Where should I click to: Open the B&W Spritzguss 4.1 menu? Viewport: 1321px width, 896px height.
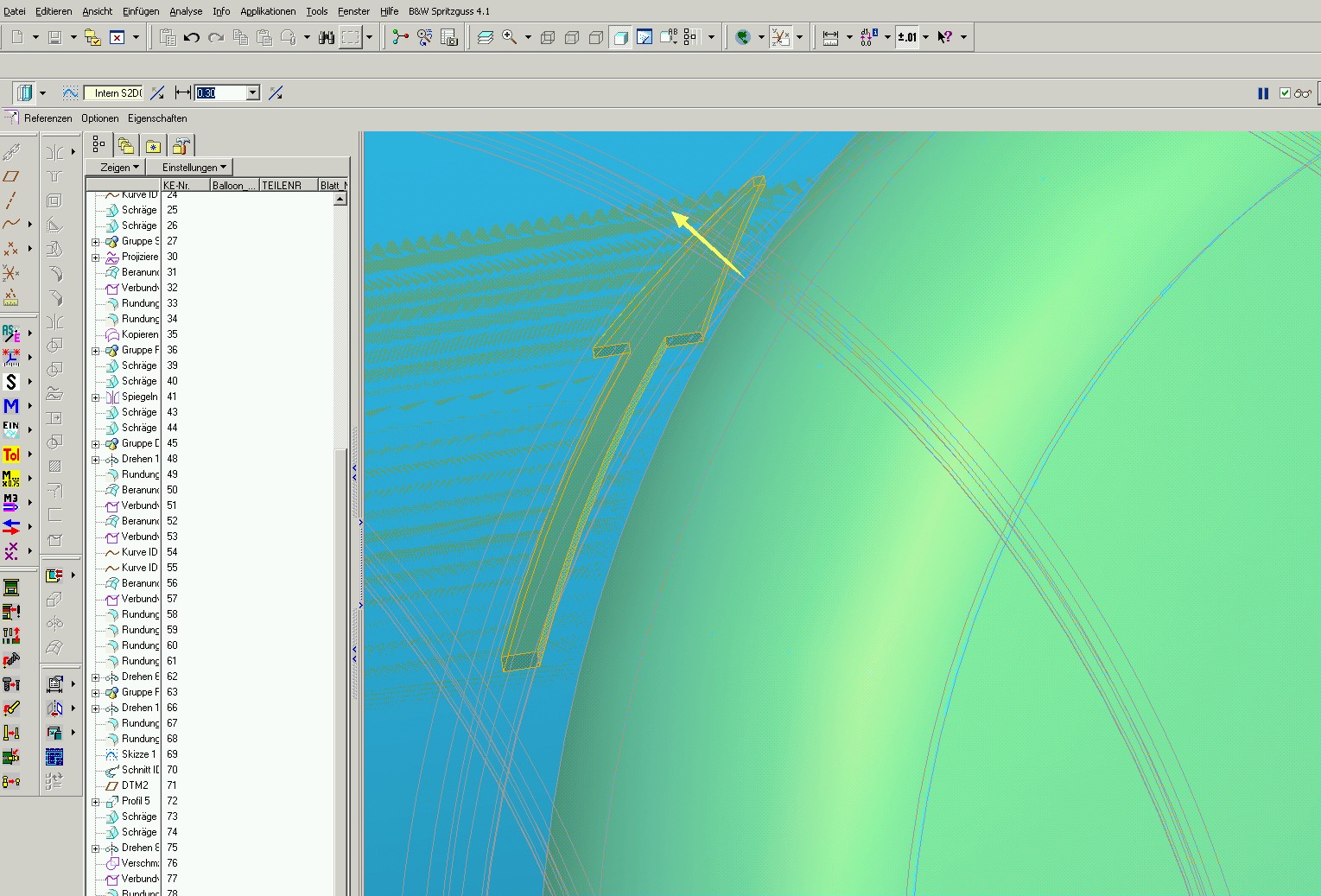pyautogui.click(x=449, y=11)
